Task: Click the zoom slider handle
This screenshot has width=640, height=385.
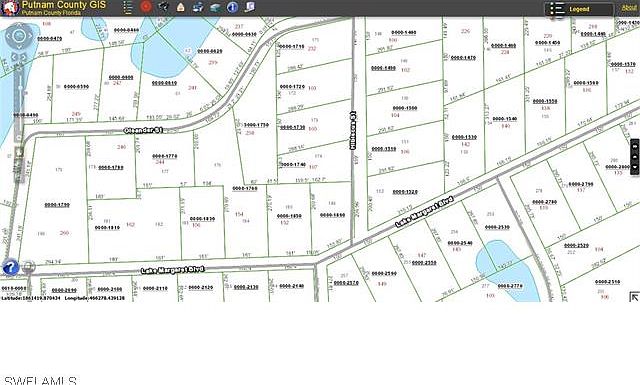Action: pos(20,87)
